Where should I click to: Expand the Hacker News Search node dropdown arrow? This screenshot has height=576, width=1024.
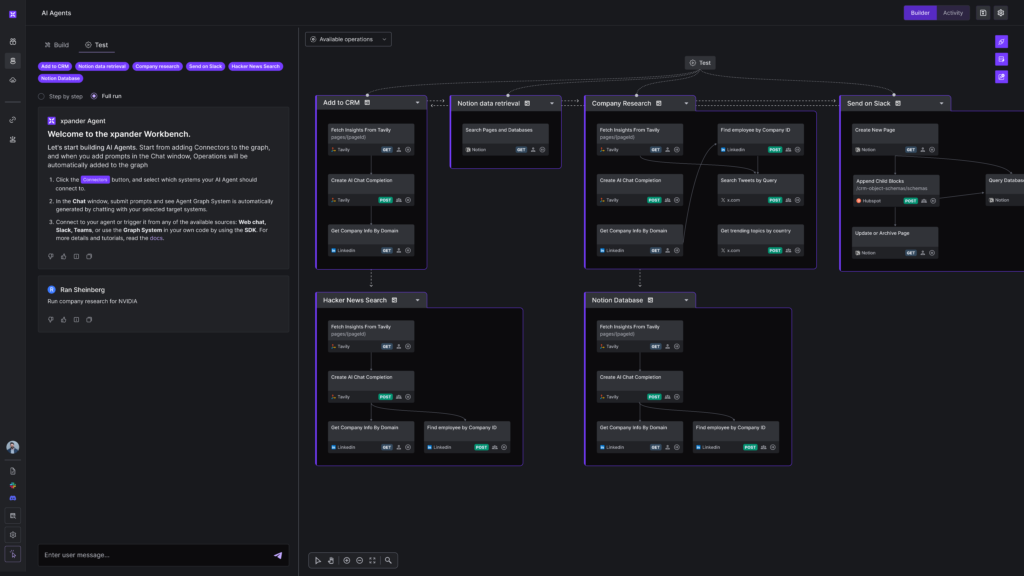tap(417, 300)
